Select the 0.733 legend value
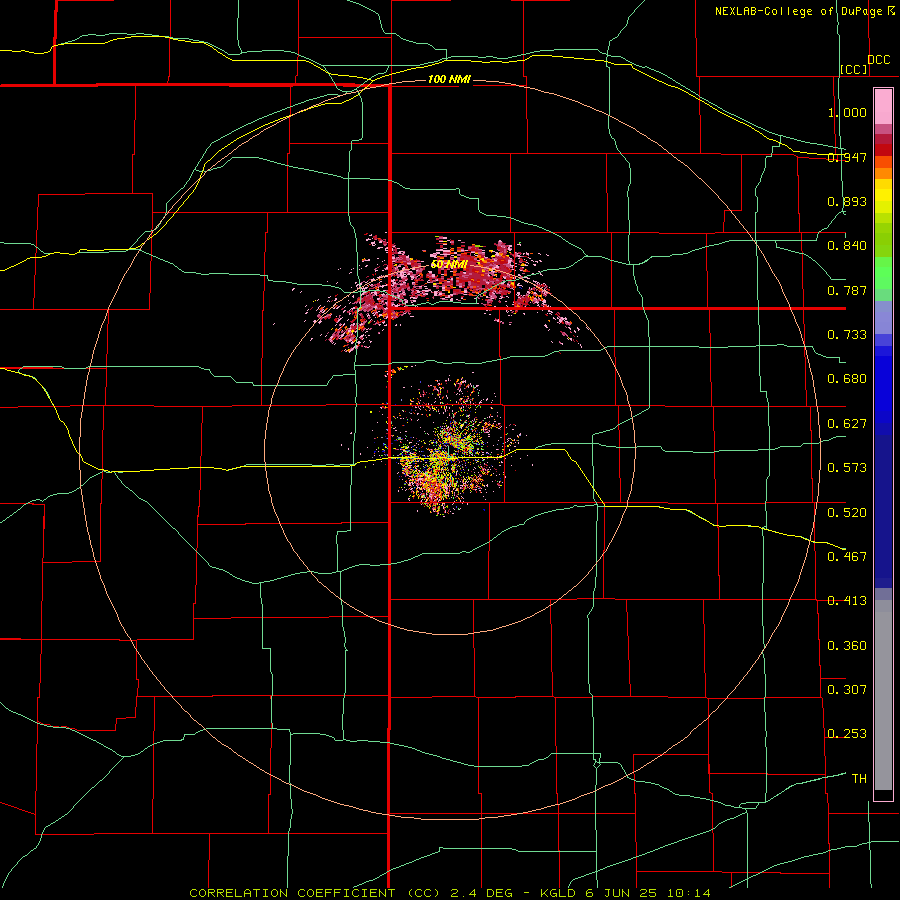The image size is (900, 900). point(847,335)
